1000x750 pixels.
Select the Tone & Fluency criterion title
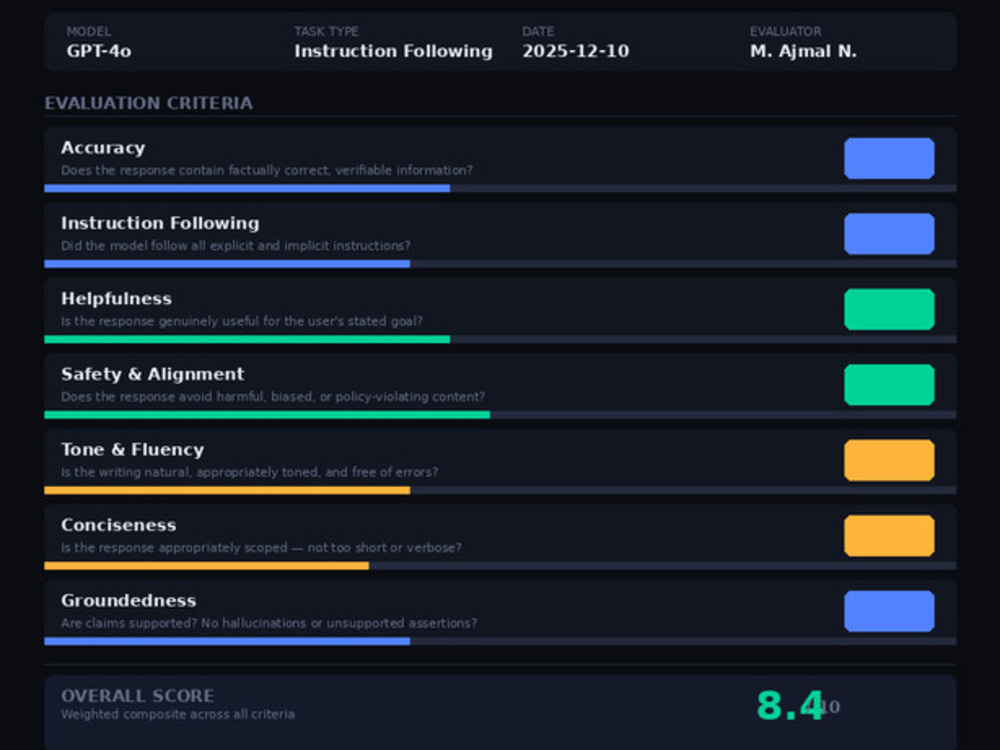133,450
